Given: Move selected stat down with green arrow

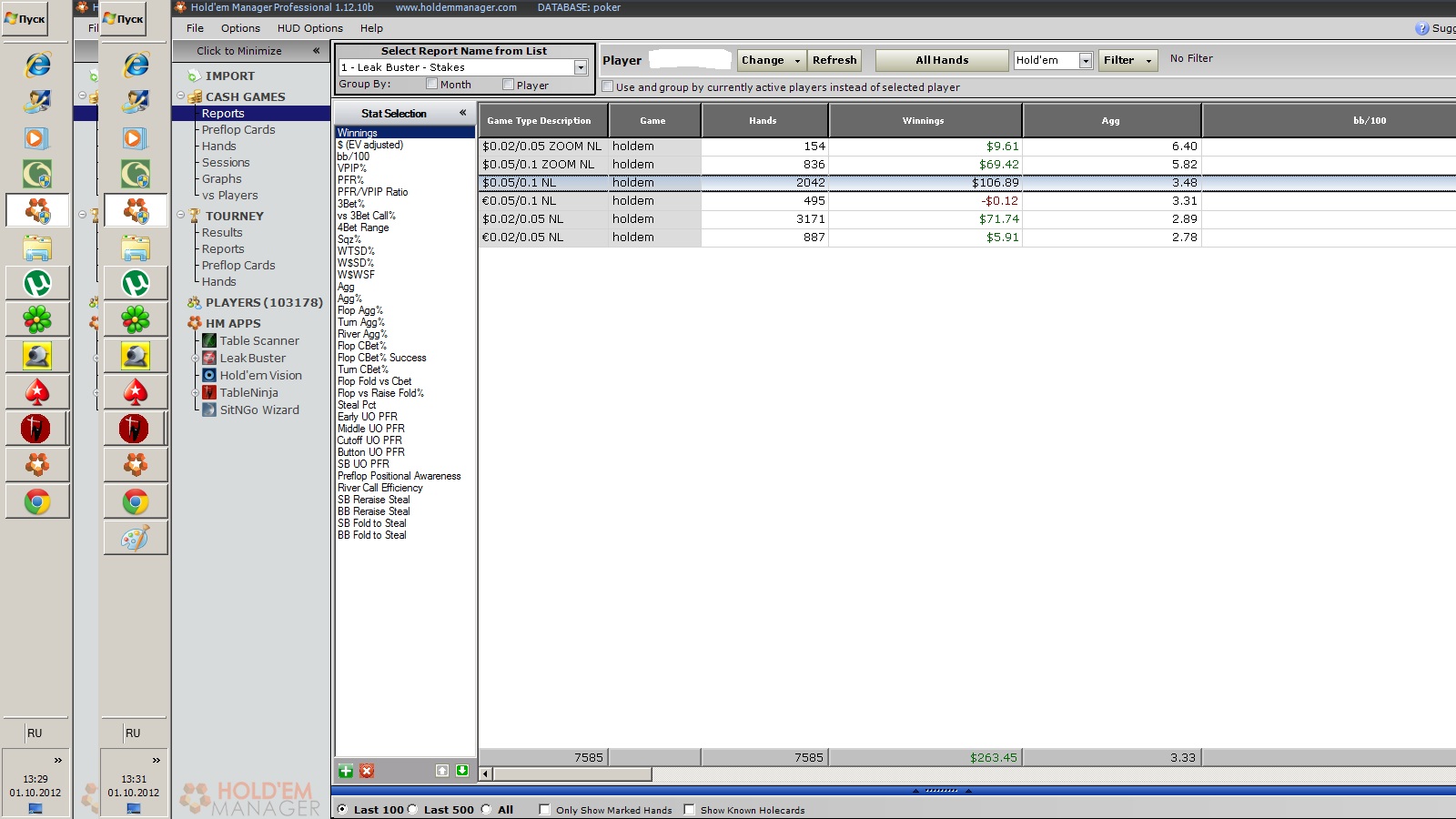Looking at the screenshot, I should [462, 771].
